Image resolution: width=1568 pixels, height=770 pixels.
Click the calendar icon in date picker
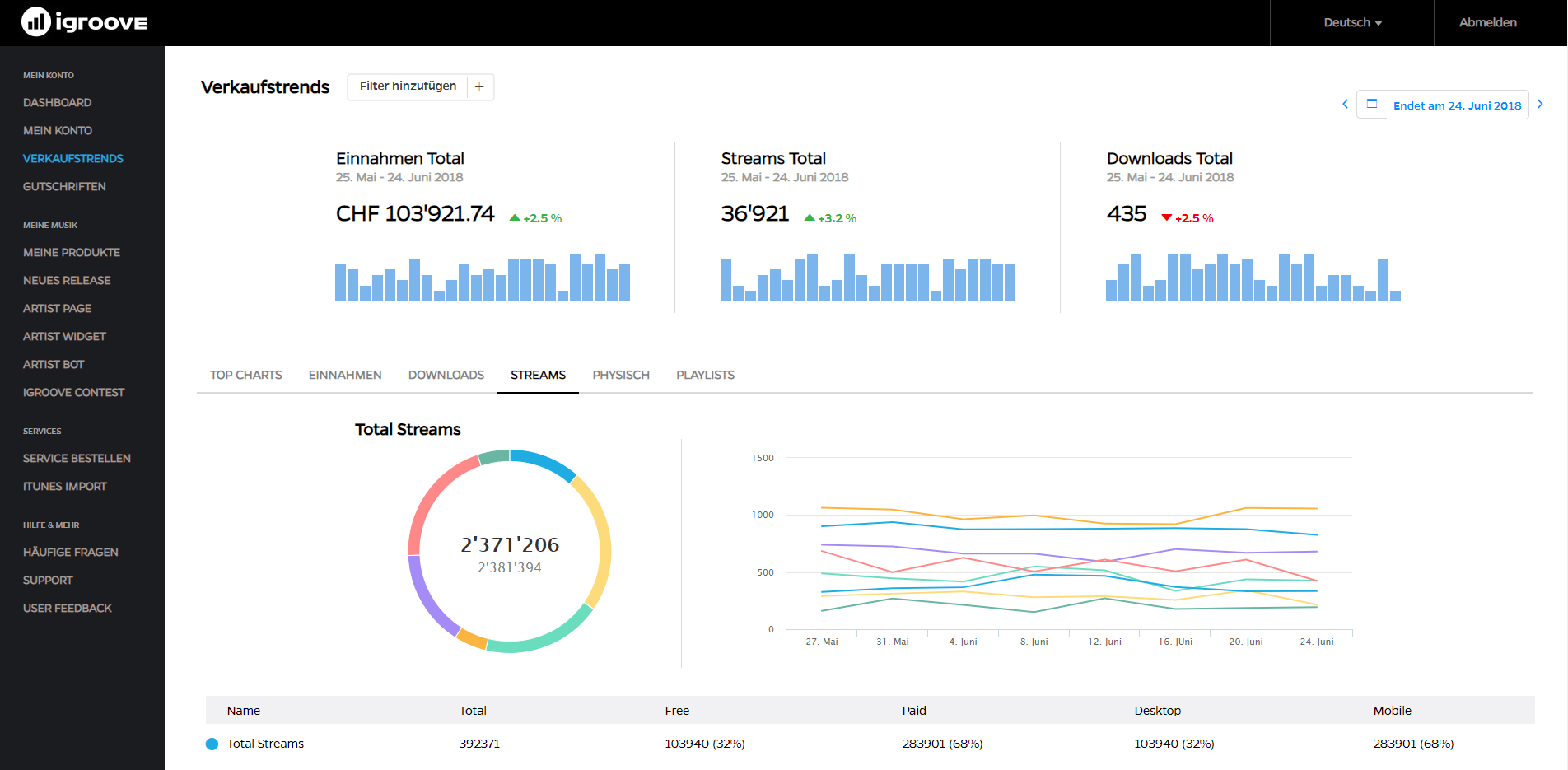tap(1372, 105)
